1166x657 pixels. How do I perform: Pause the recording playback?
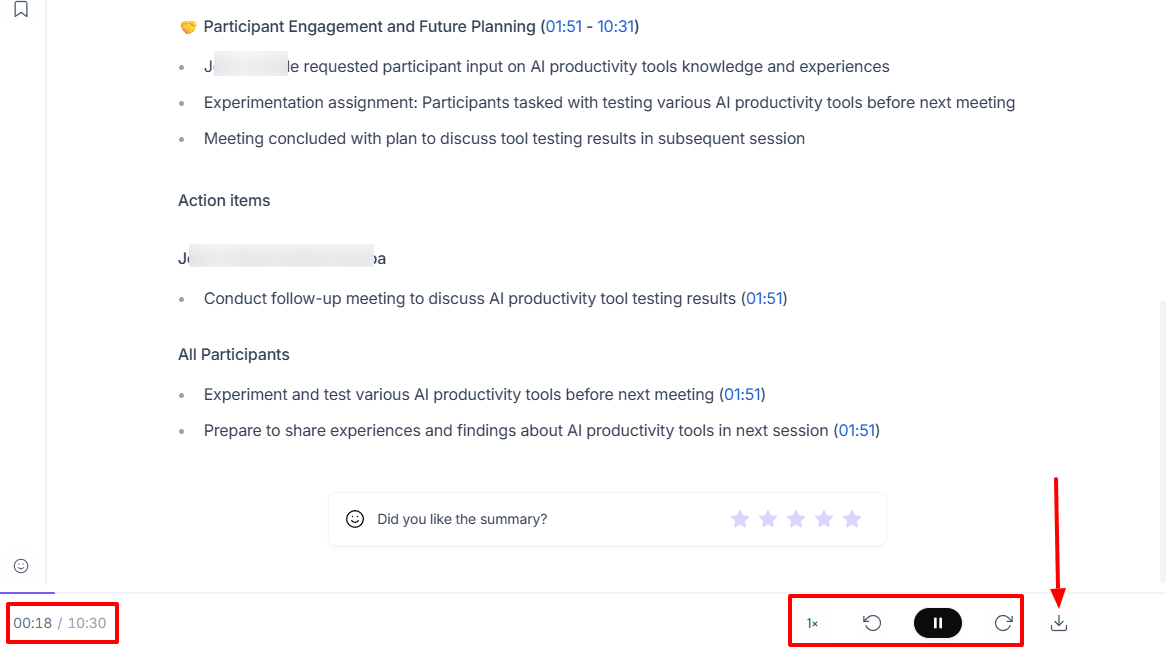tap(938, 623)
